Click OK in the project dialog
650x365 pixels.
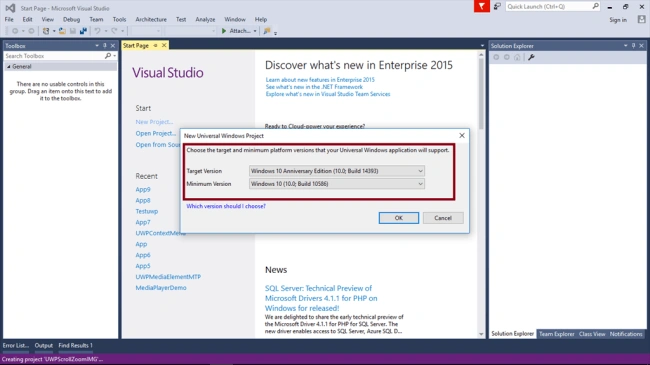(x=399, y=218)
